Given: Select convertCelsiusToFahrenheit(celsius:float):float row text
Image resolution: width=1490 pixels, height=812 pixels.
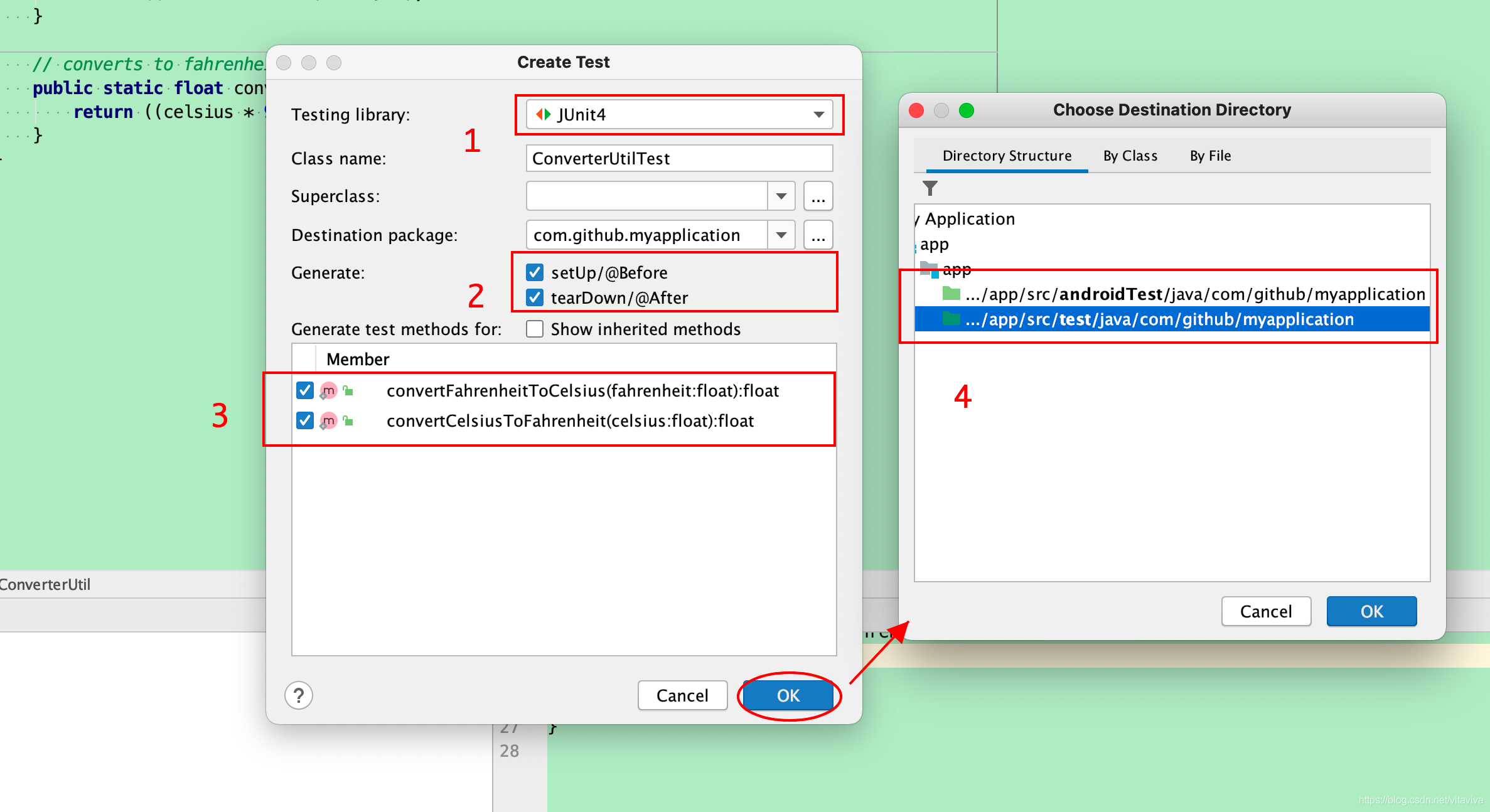Looking at the screenshot, I should point(570,421).
